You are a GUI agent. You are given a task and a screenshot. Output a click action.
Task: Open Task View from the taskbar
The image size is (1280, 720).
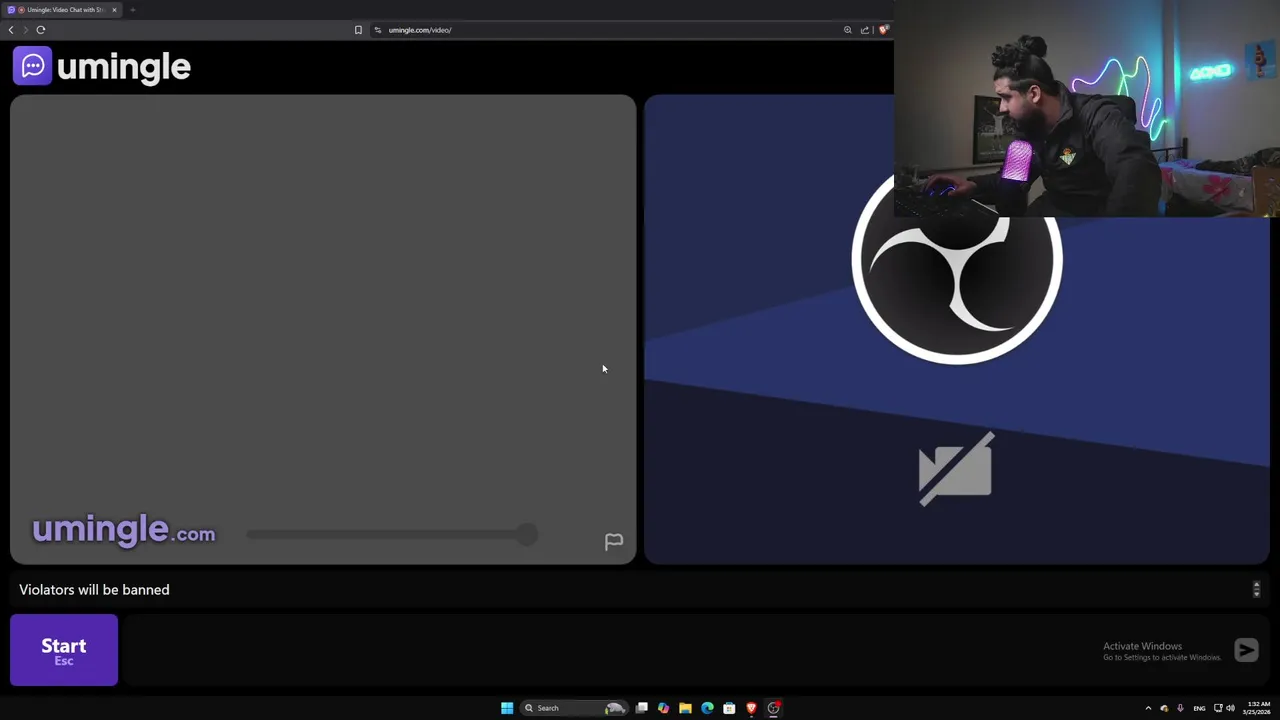click(641, 708)
